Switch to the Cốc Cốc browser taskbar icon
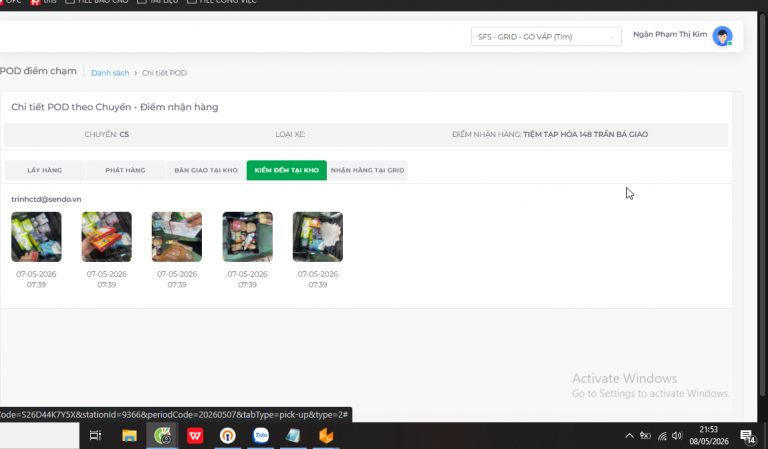This screenshot has width=768, height=449. pos(162,435)
